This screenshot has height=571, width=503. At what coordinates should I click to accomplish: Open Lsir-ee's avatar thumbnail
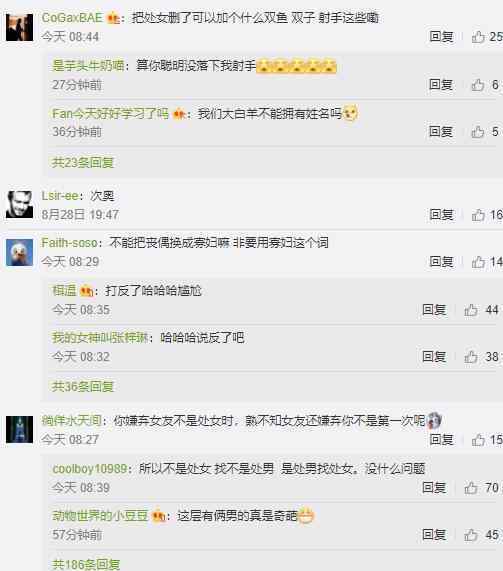coord(19,205)
